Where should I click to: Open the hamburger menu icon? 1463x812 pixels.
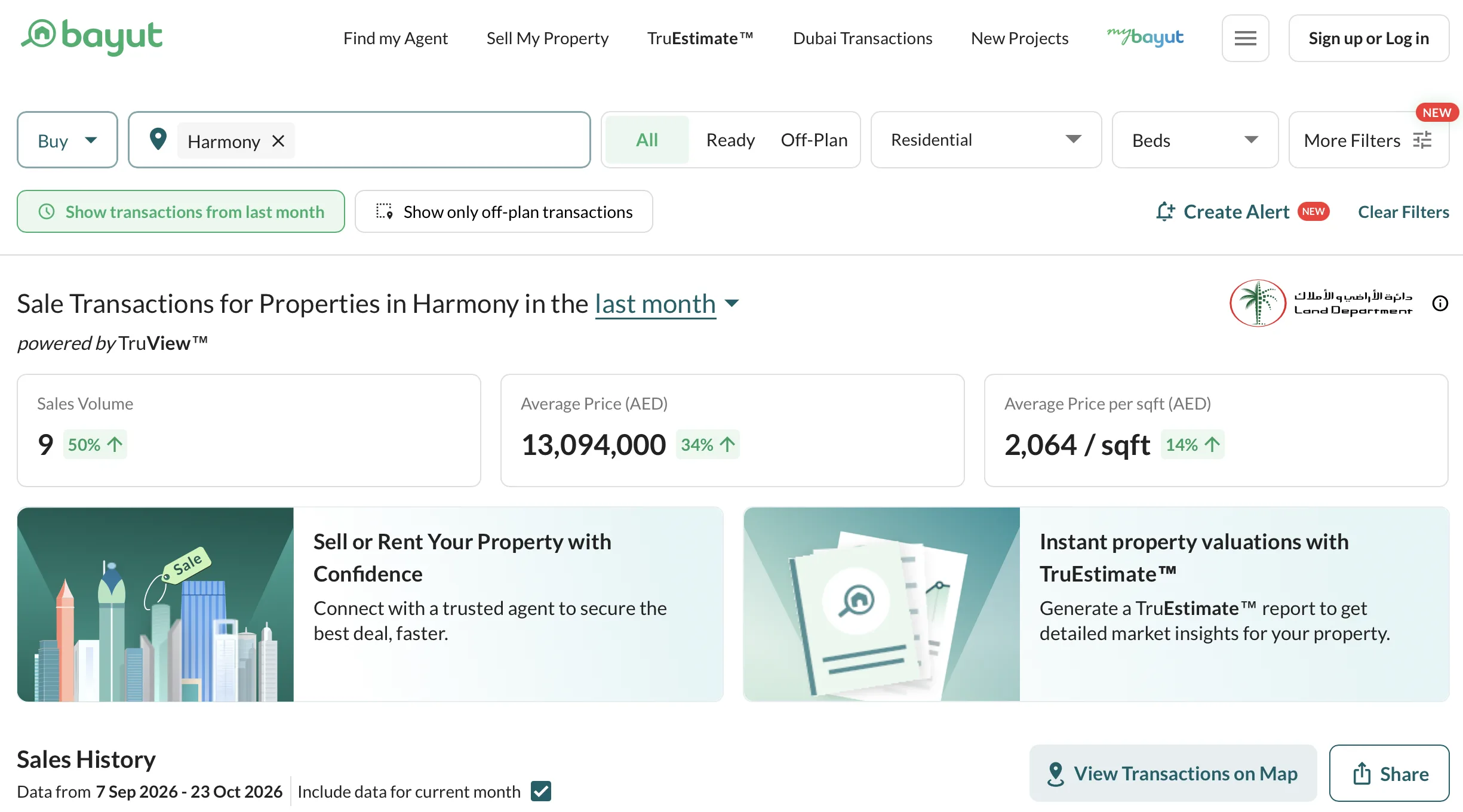[1245, 38]
